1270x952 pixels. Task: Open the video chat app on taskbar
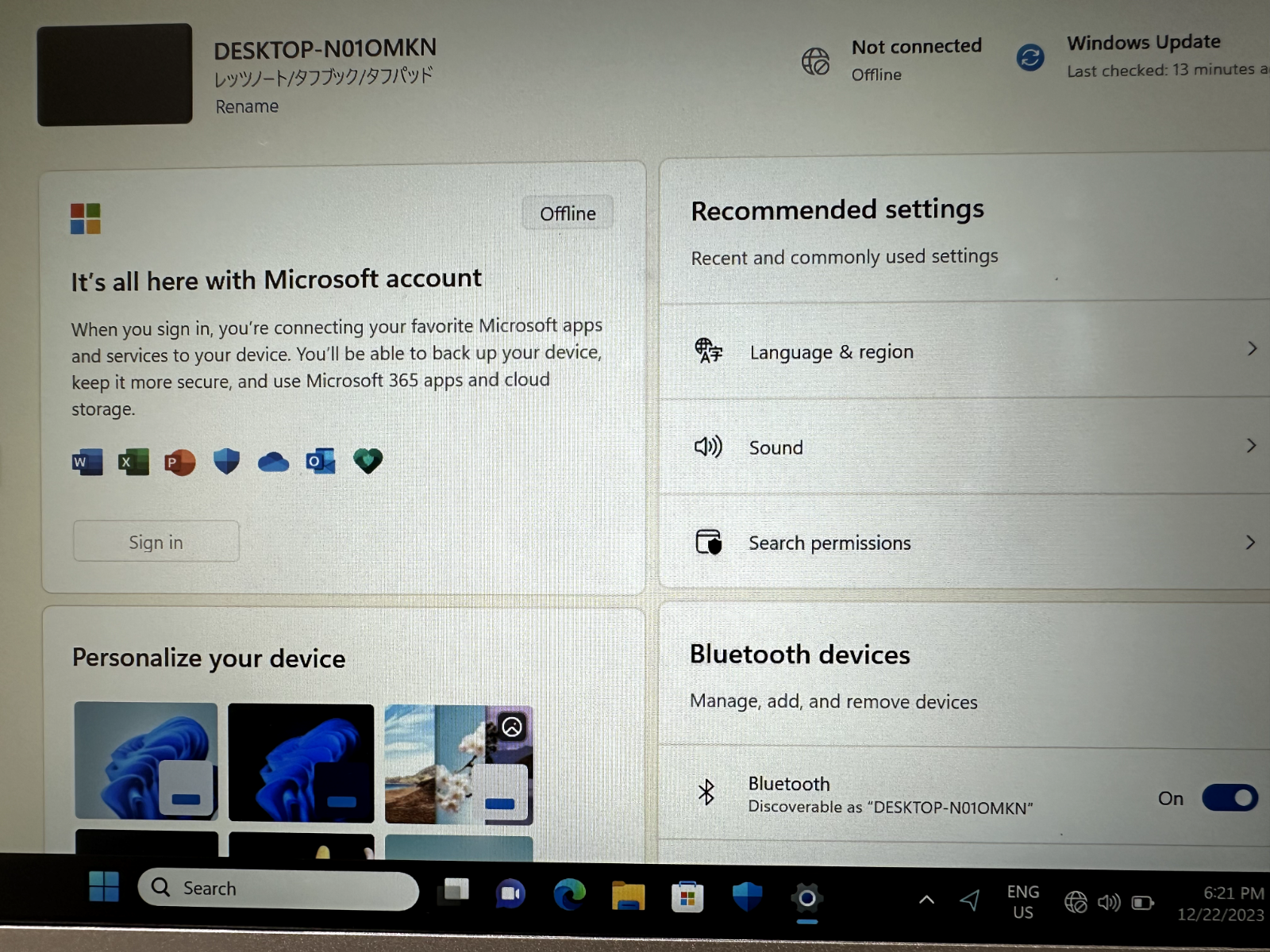pos(510,894)
